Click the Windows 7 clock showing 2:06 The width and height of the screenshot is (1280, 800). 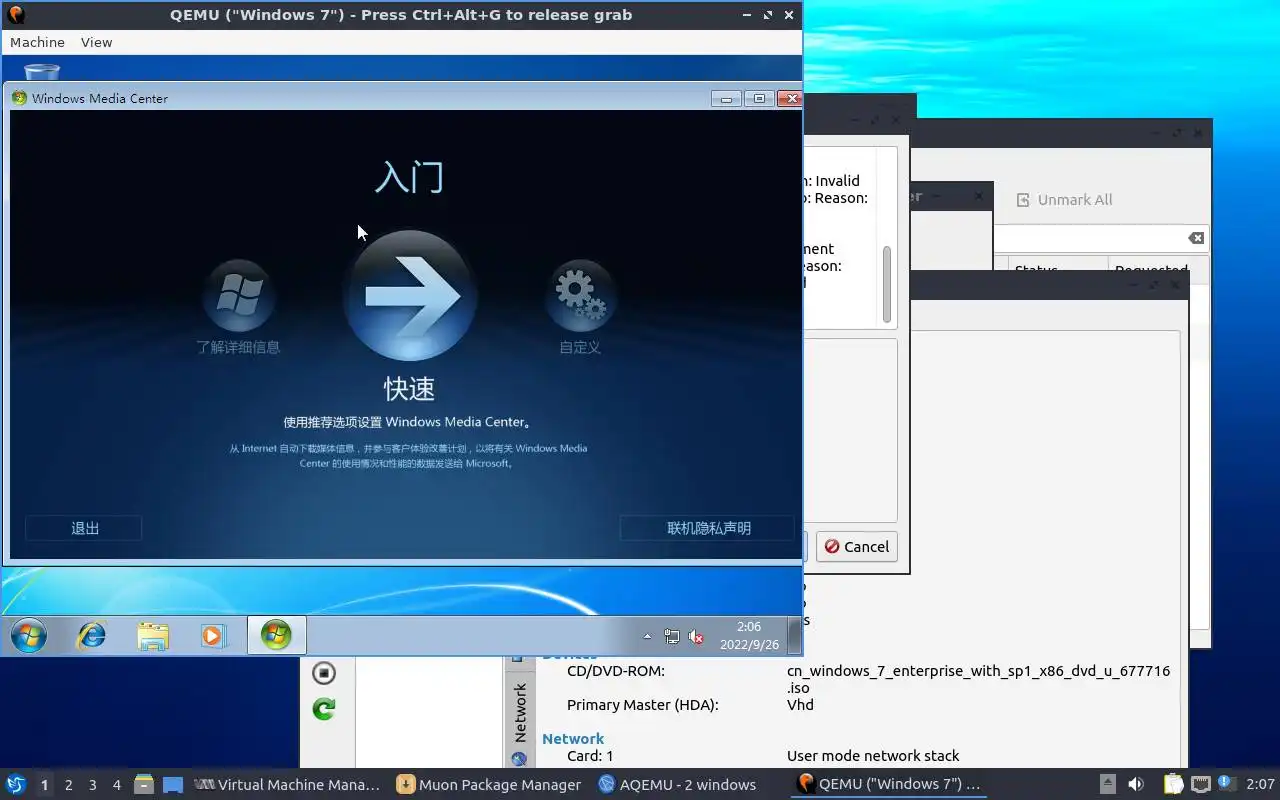point(749,636)
